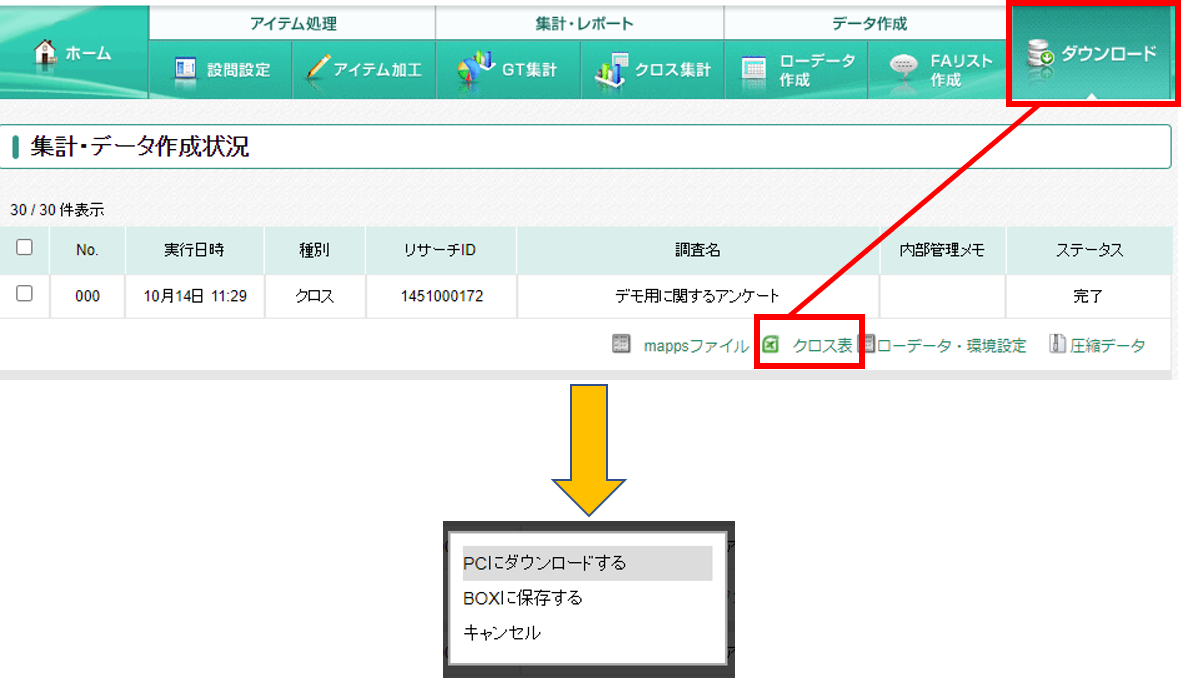This screenshot has width=1181, height=678.
Task: Click the 集計・データ作成状況 heading
Action: (139, 146)
